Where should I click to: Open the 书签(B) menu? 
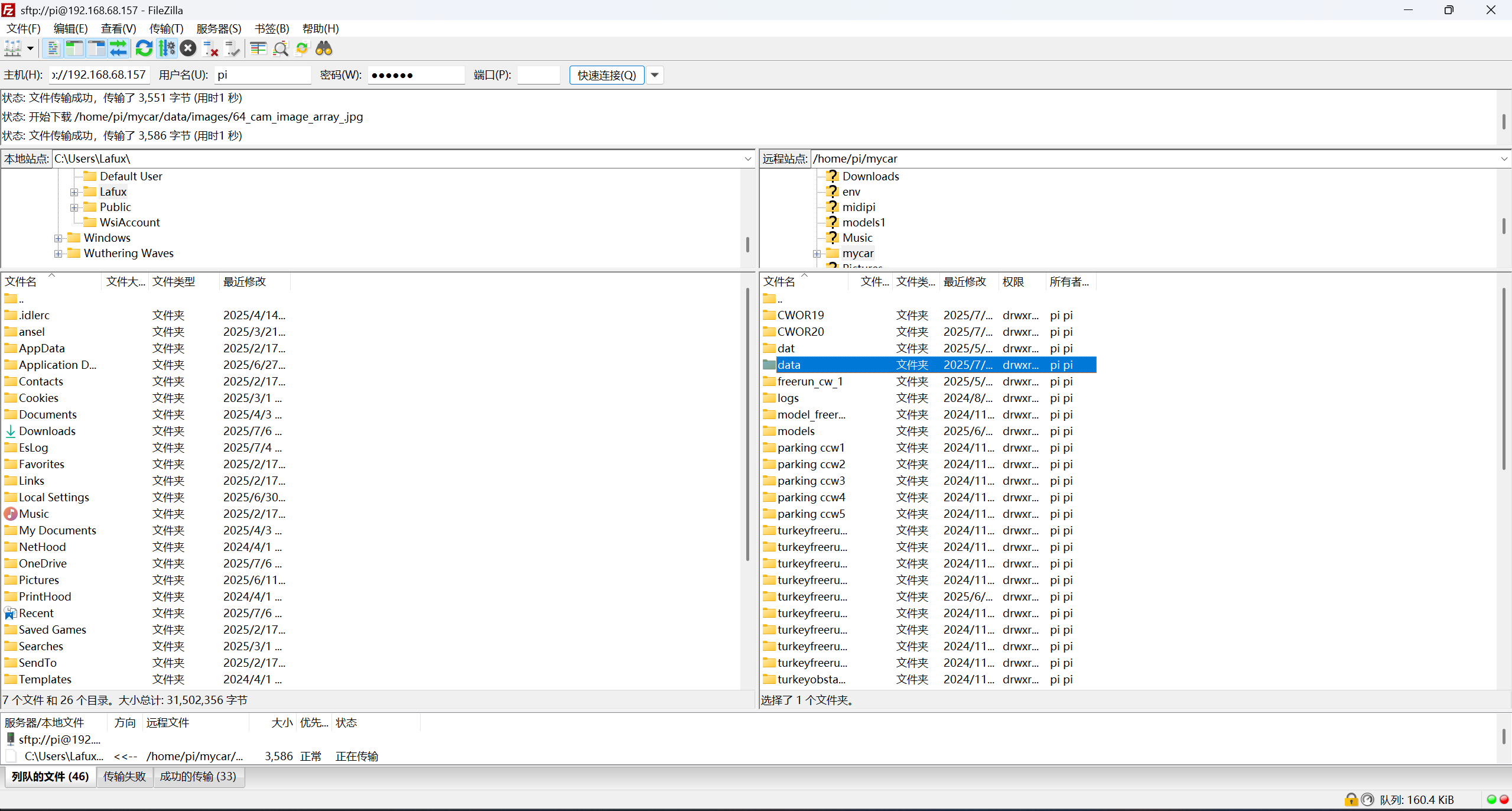pos(272,28)
